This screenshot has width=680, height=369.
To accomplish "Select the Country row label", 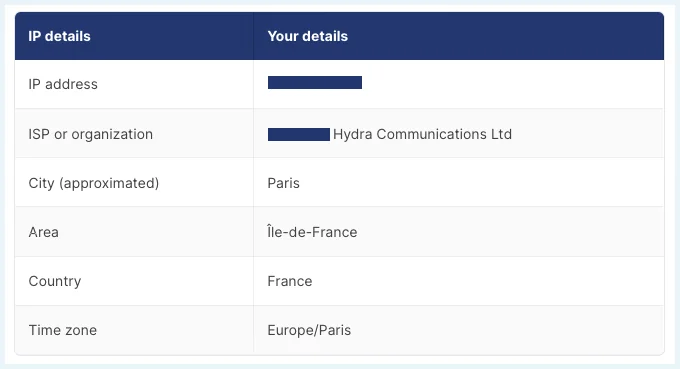I will [x=55, y=281].
